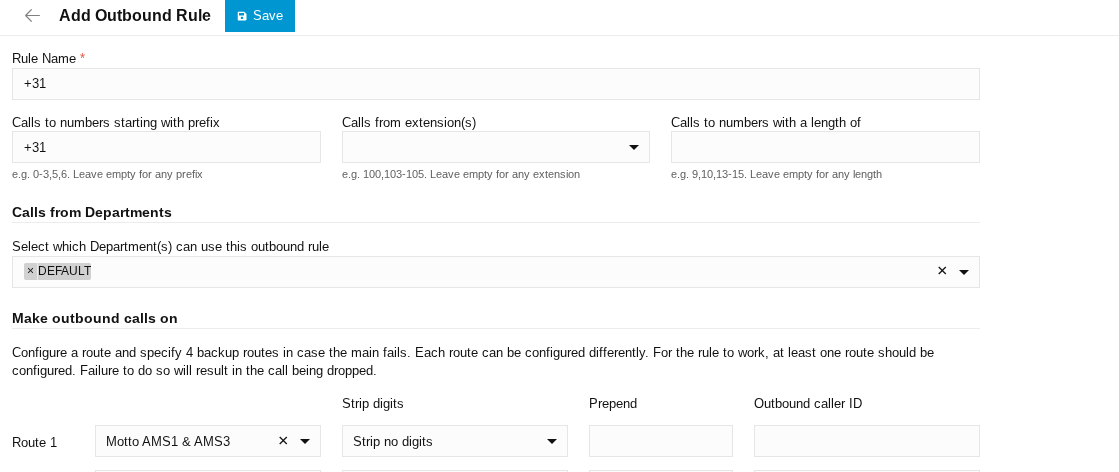Expand the Departments list arrow
Image resolution: width=1119 pixels, height=472 pixels.
click(x=964, y=272)
